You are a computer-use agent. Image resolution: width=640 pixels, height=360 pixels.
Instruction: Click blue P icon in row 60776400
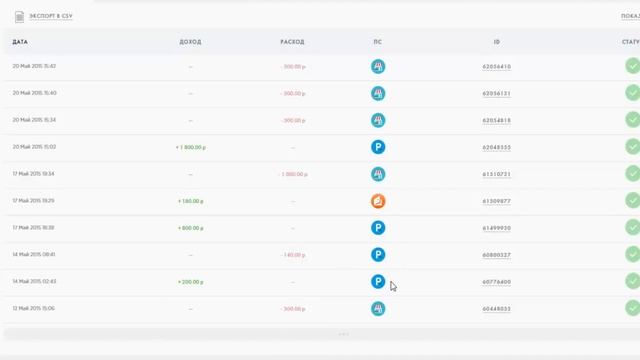click(378, 282)
